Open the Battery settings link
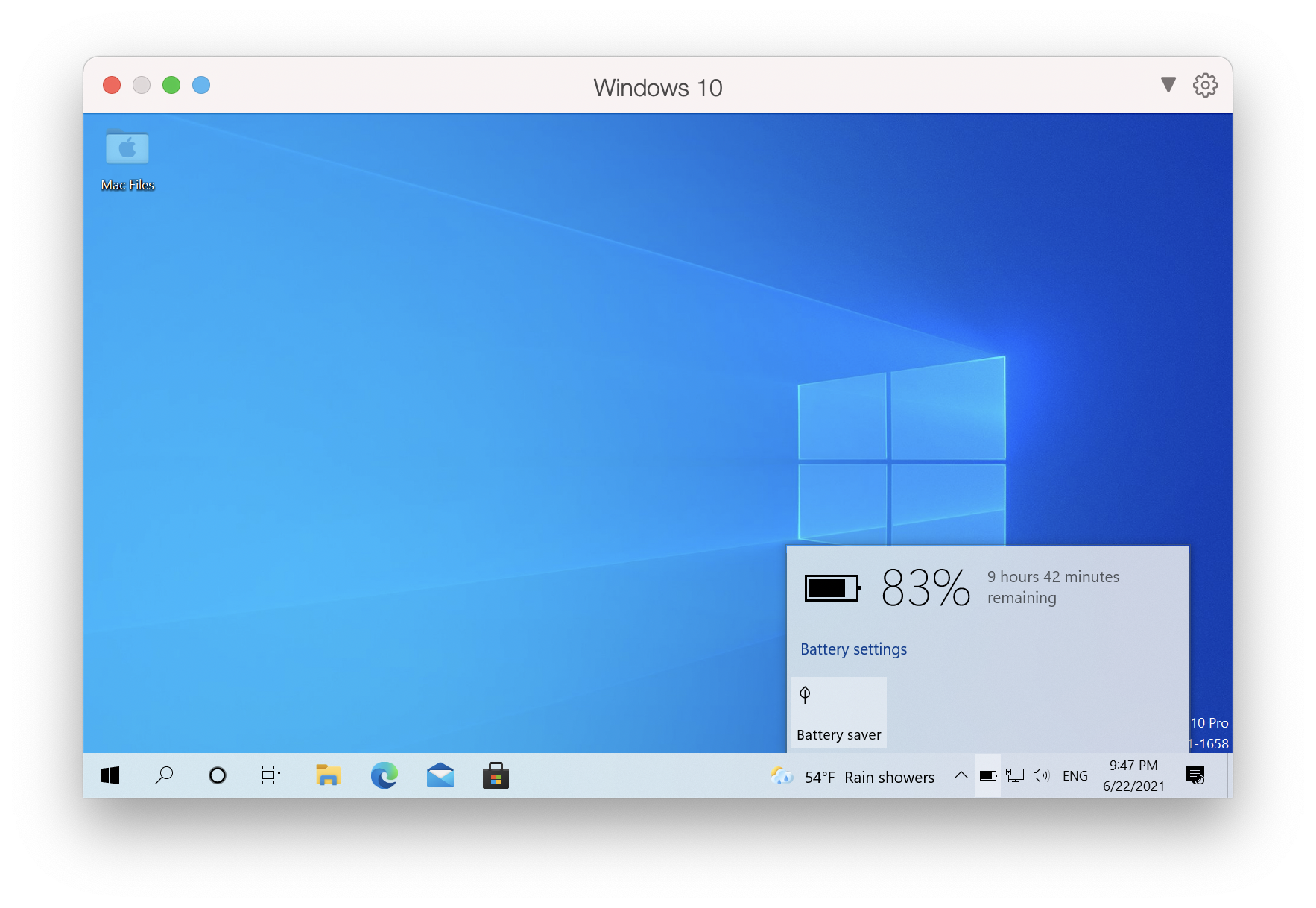1316x908 pixels. click(853, 649)
